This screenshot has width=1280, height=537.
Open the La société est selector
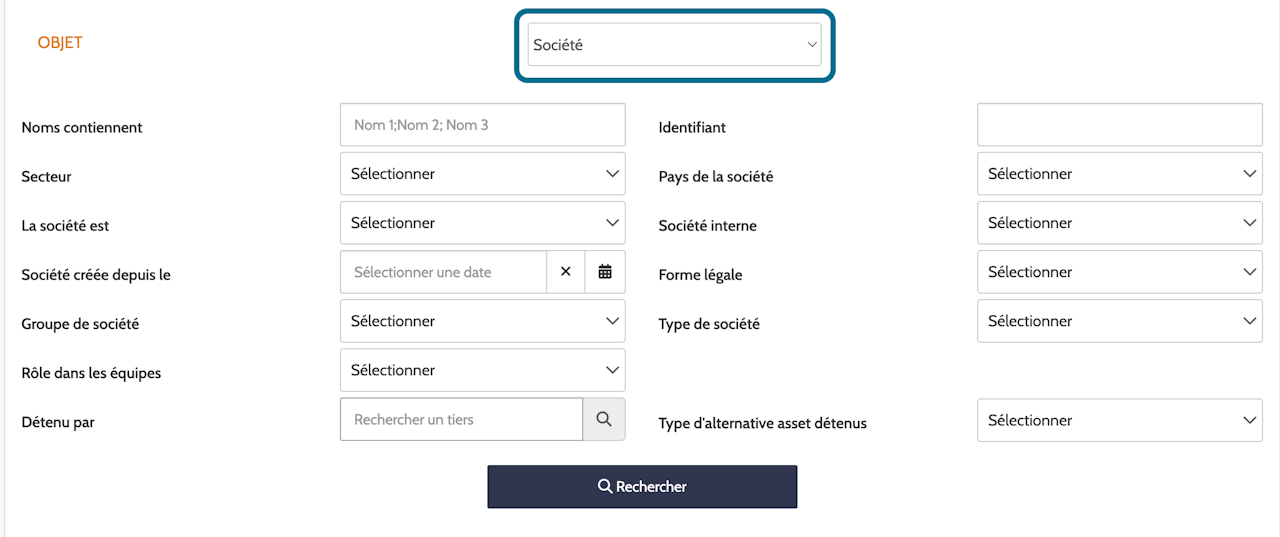[483, 223]
